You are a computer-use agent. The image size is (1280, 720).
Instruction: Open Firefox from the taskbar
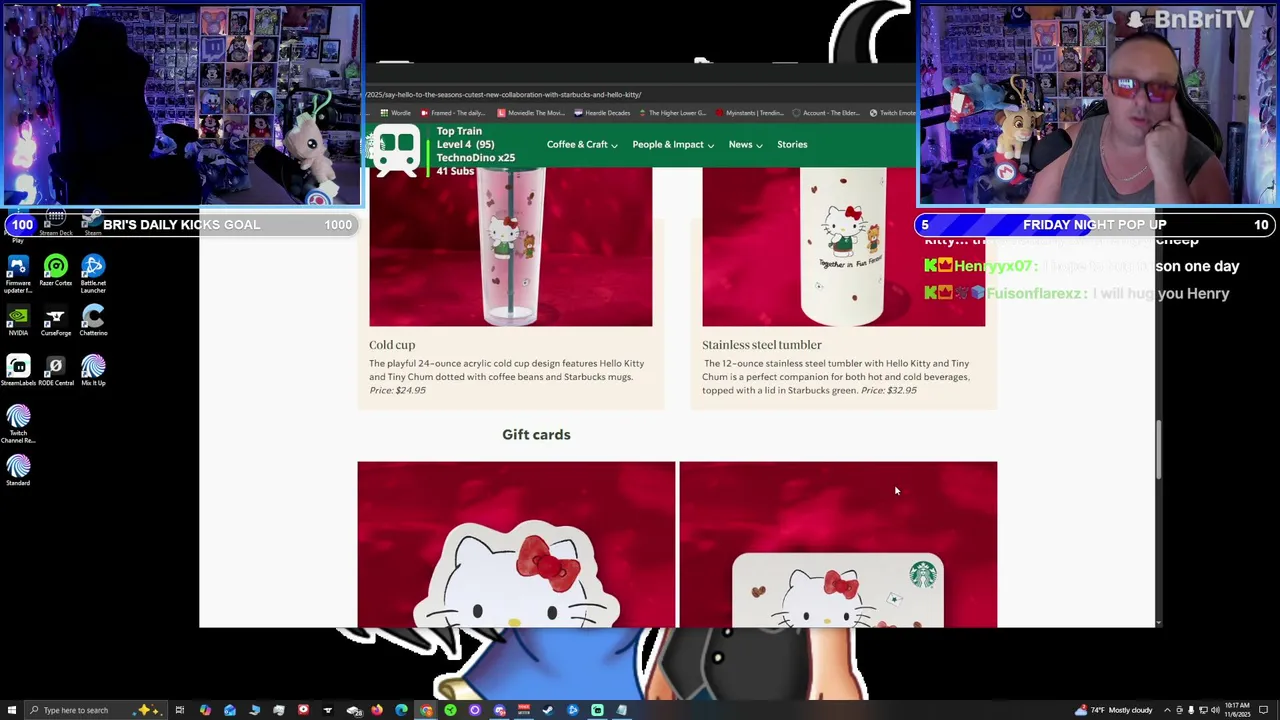[377, 710]
